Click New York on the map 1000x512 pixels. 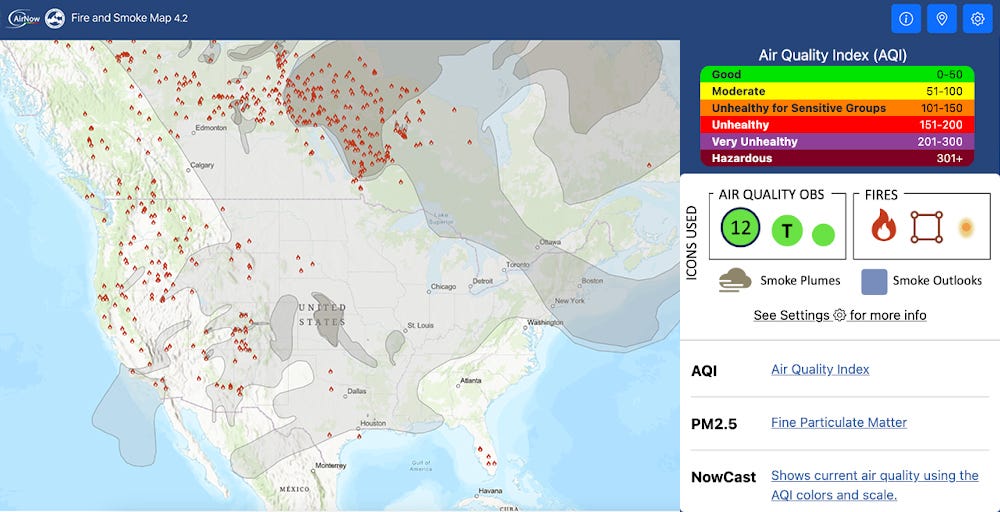pos(569,300)
